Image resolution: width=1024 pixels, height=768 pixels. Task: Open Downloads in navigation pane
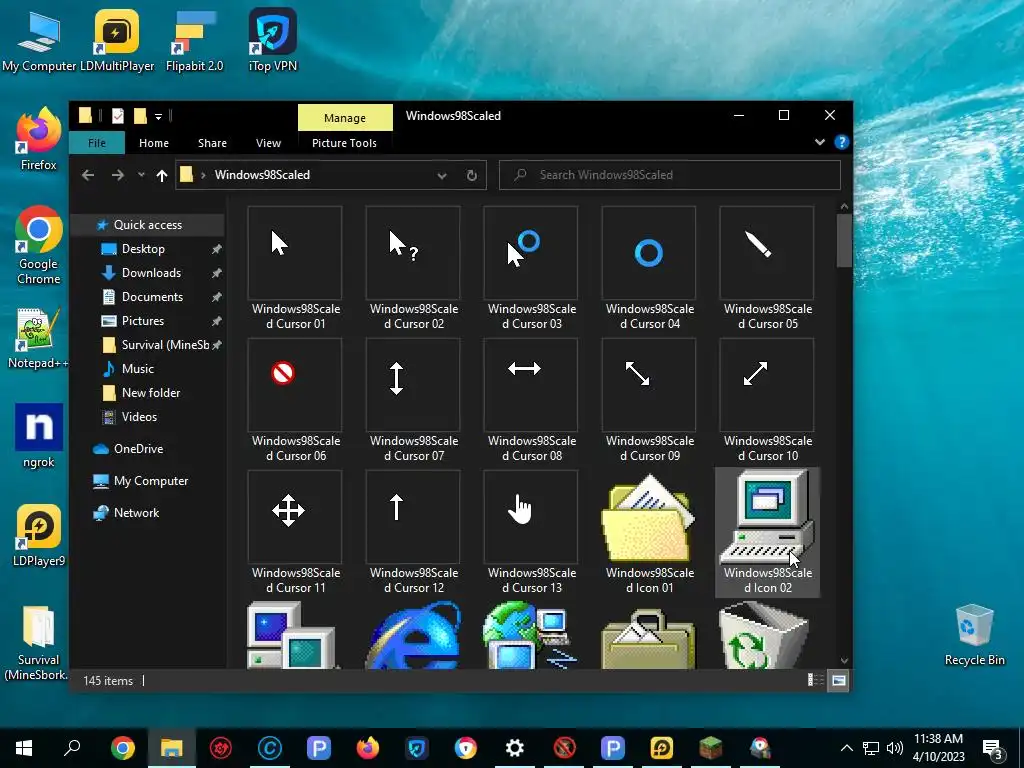coord(151,273)
